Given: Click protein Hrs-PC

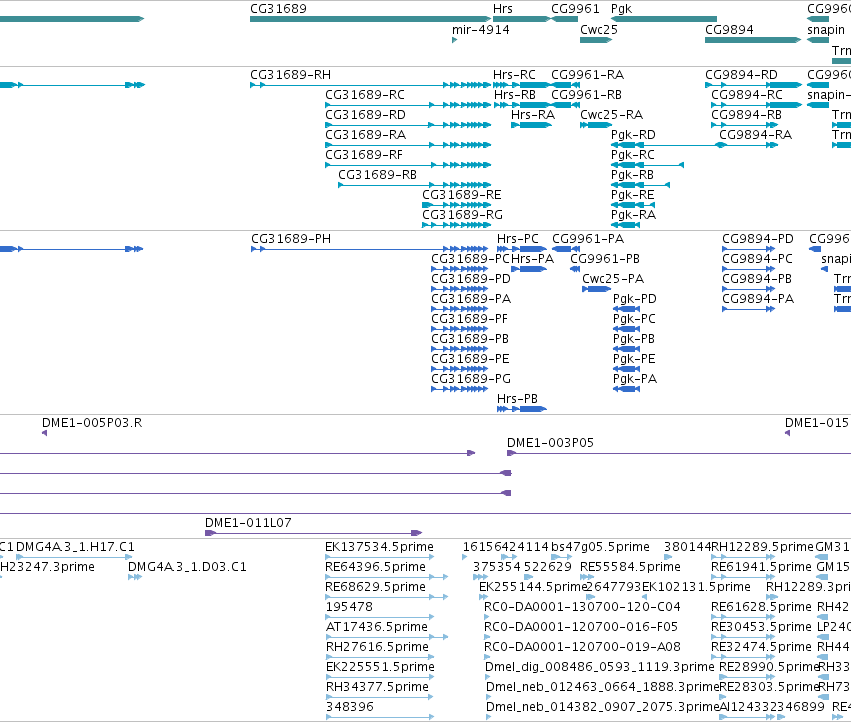Looking at the screenshot, I should pos(518,239).
